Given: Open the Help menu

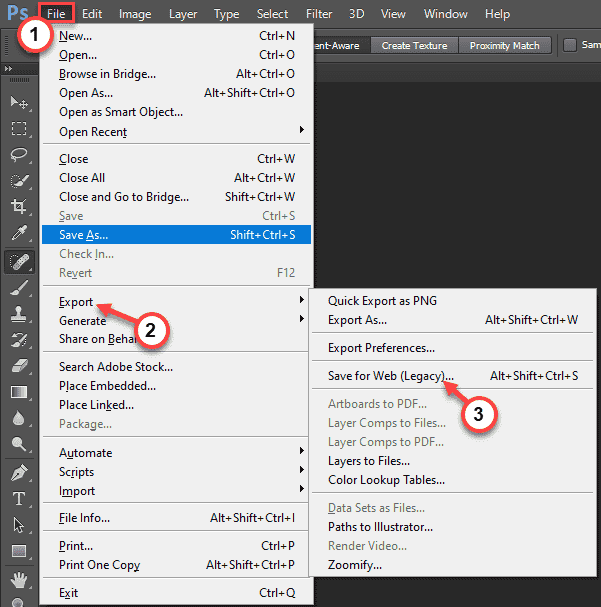Looking at the screenshot, I should click(497, 14).
